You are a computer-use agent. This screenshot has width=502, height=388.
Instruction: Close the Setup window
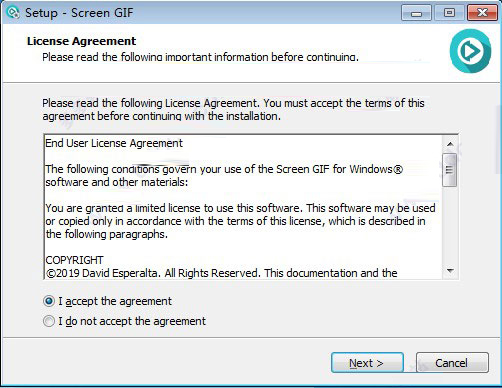[482, 13]
